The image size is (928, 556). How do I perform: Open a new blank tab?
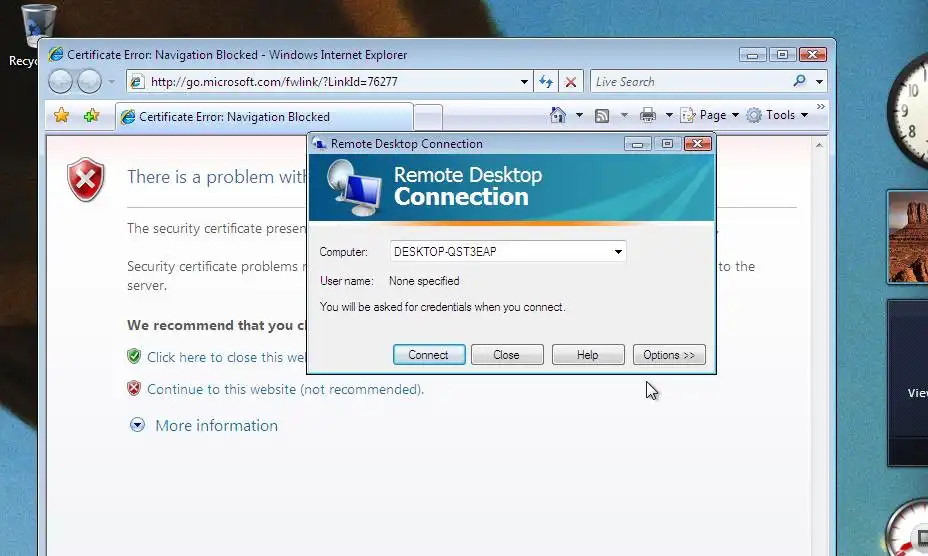coord(428,117)
